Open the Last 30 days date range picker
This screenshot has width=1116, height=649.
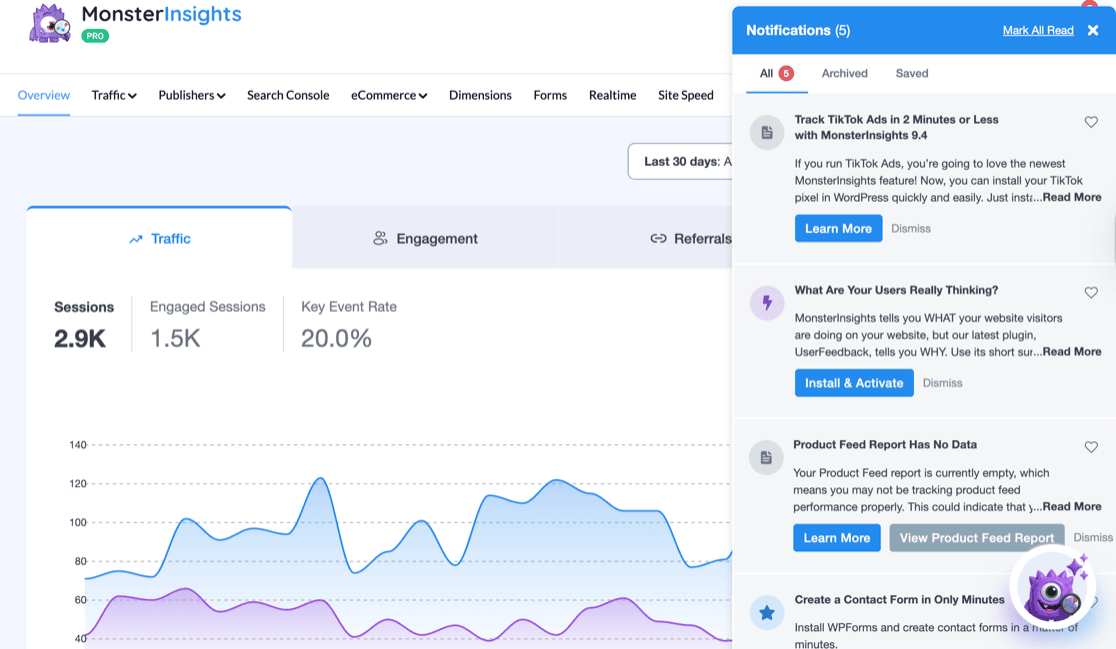pos(680,162)
